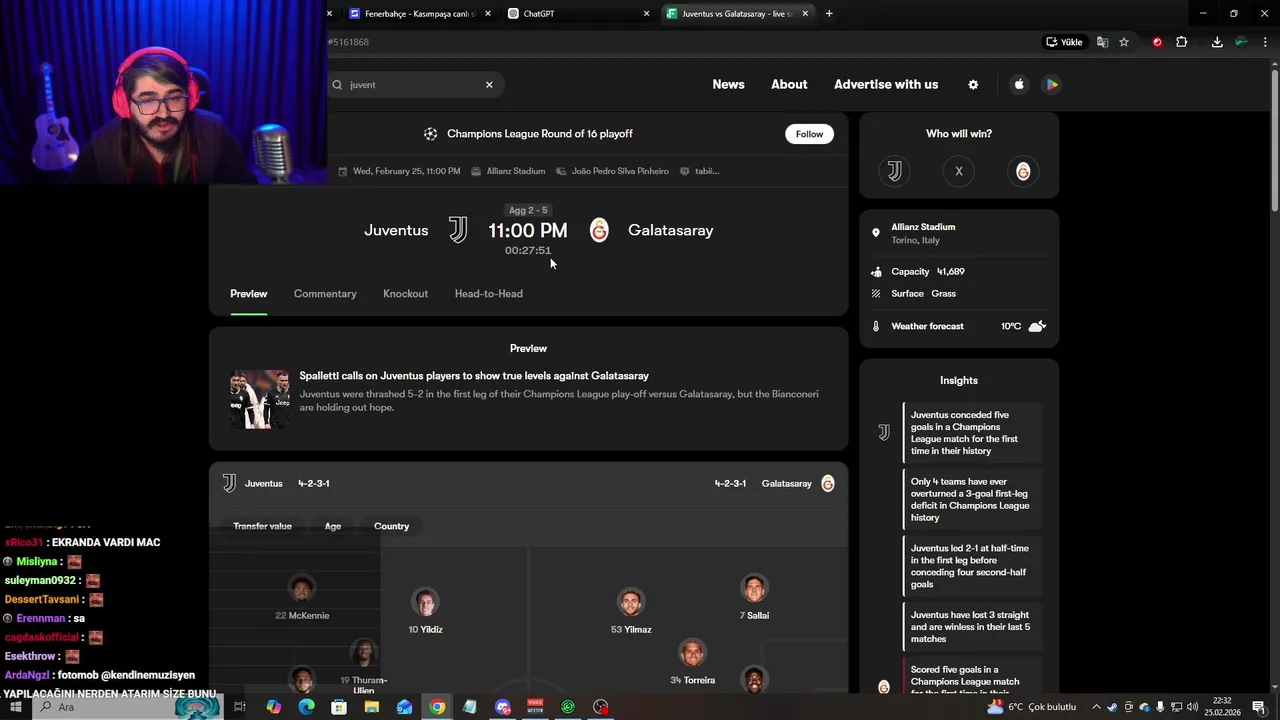Open a new browser tab

pos(829,13)
